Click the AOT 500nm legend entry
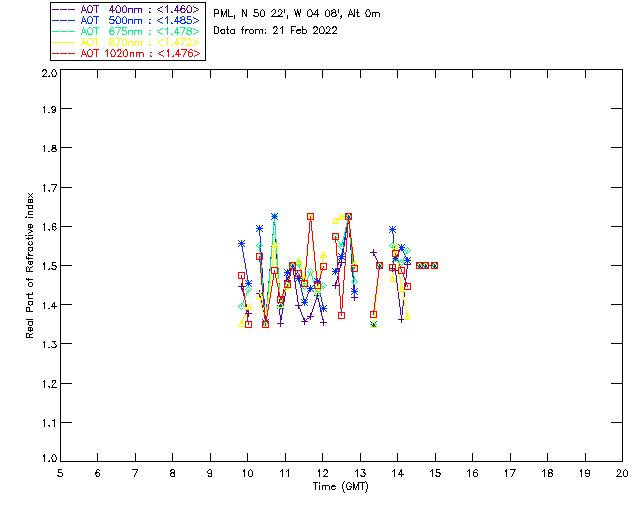This screenshot has width=640, height=512. pyautogui.click(x=126, y=20)
